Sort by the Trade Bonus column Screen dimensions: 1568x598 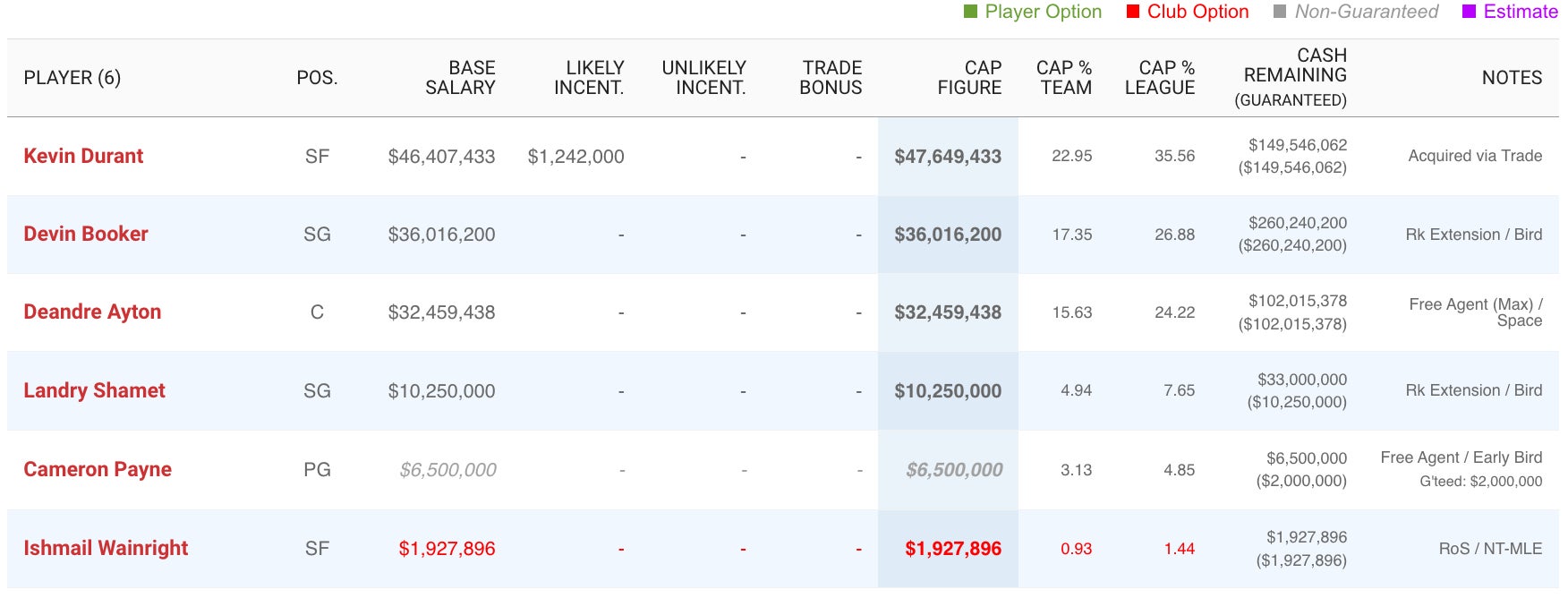[831, 78]
